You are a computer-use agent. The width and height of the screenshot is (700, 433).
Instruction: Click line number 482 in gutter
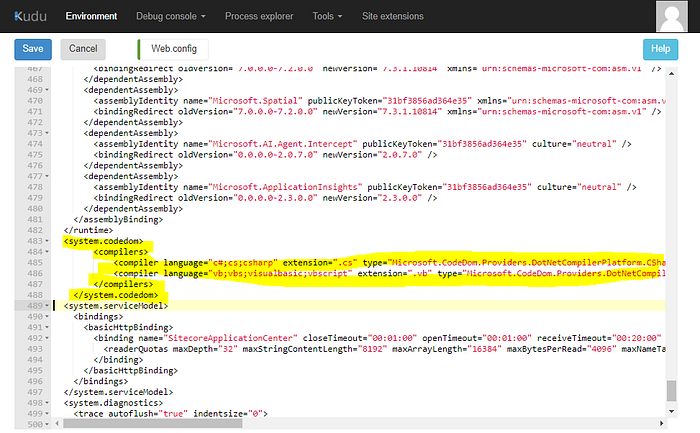pyautogui.click(x=35, y=230)
